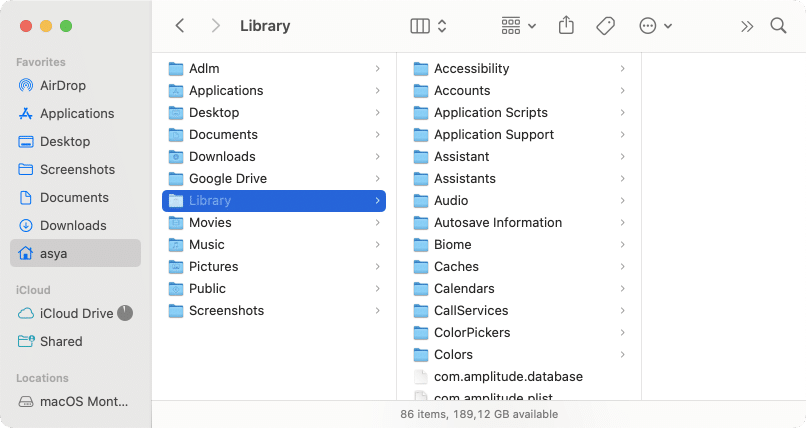Click the Locations sidebar section header
The height and width of the screenshot is (428, 806).
coord(42,378)
